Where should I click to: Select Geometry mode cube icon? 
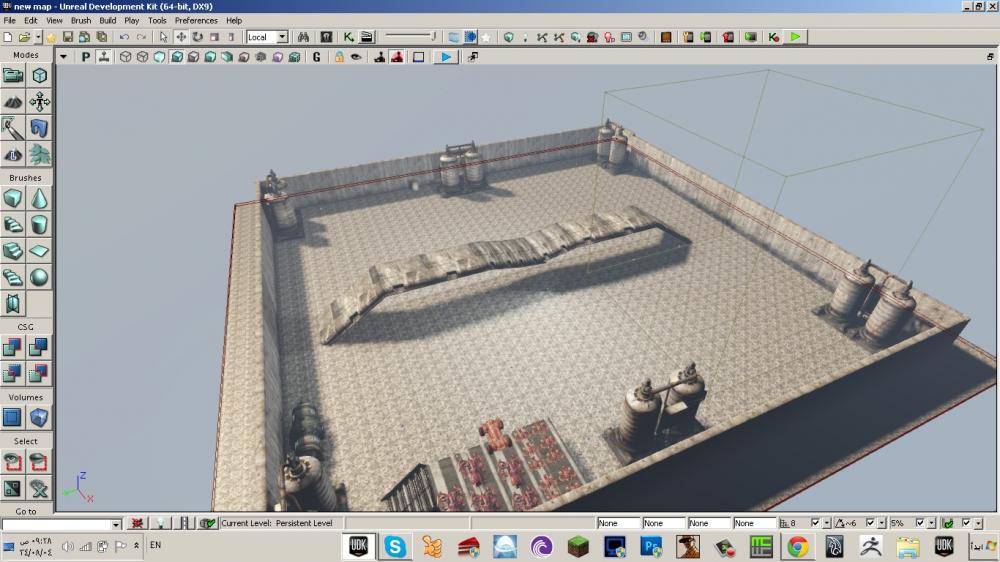pos(39,76)
